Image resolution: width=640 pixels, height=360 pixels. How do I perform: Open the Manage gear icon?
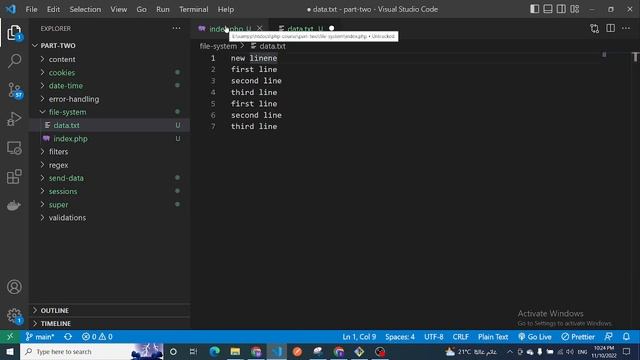[14, 315]
